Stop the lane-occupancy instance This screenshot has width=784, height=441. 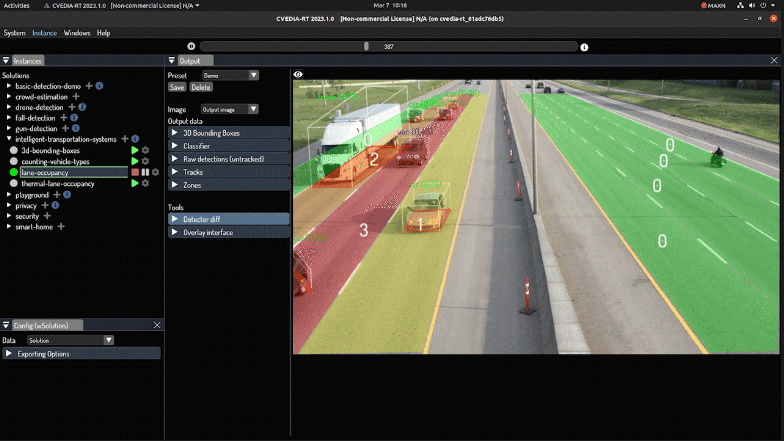[135, 172]
